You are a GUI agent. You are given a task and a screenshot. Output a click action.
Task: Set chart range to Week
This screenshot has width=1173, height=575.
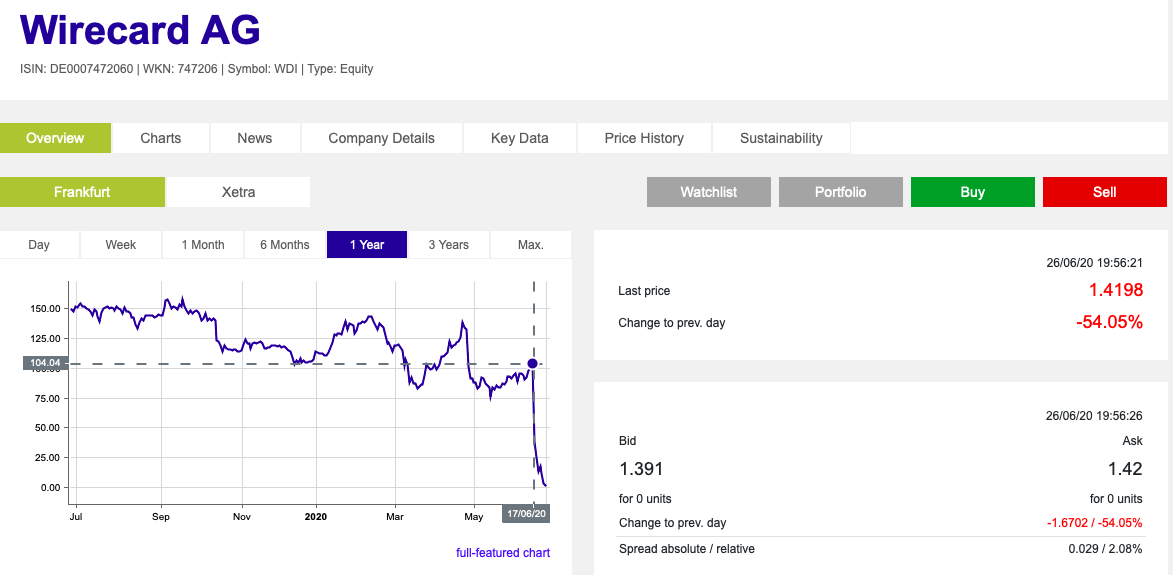(x=121, y=245)
